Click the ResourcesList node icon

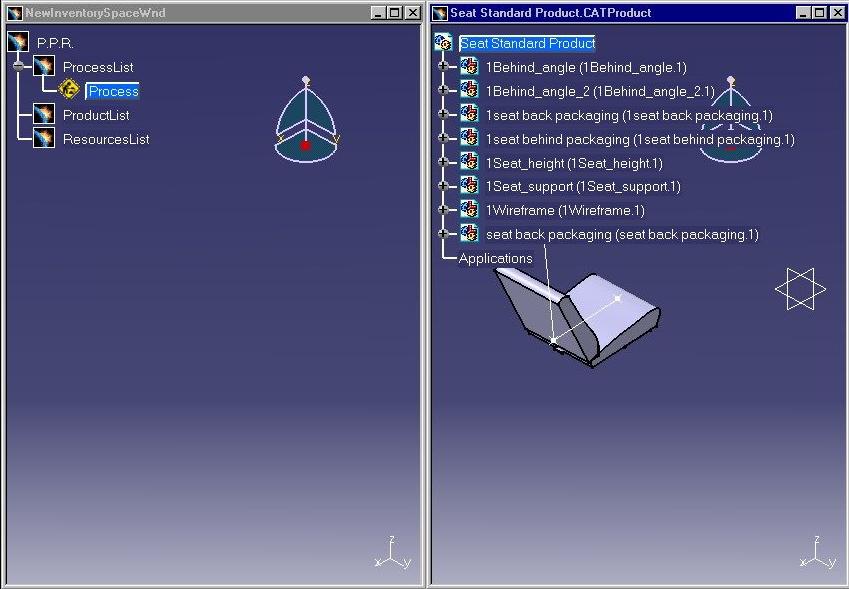tap(44, 138)
